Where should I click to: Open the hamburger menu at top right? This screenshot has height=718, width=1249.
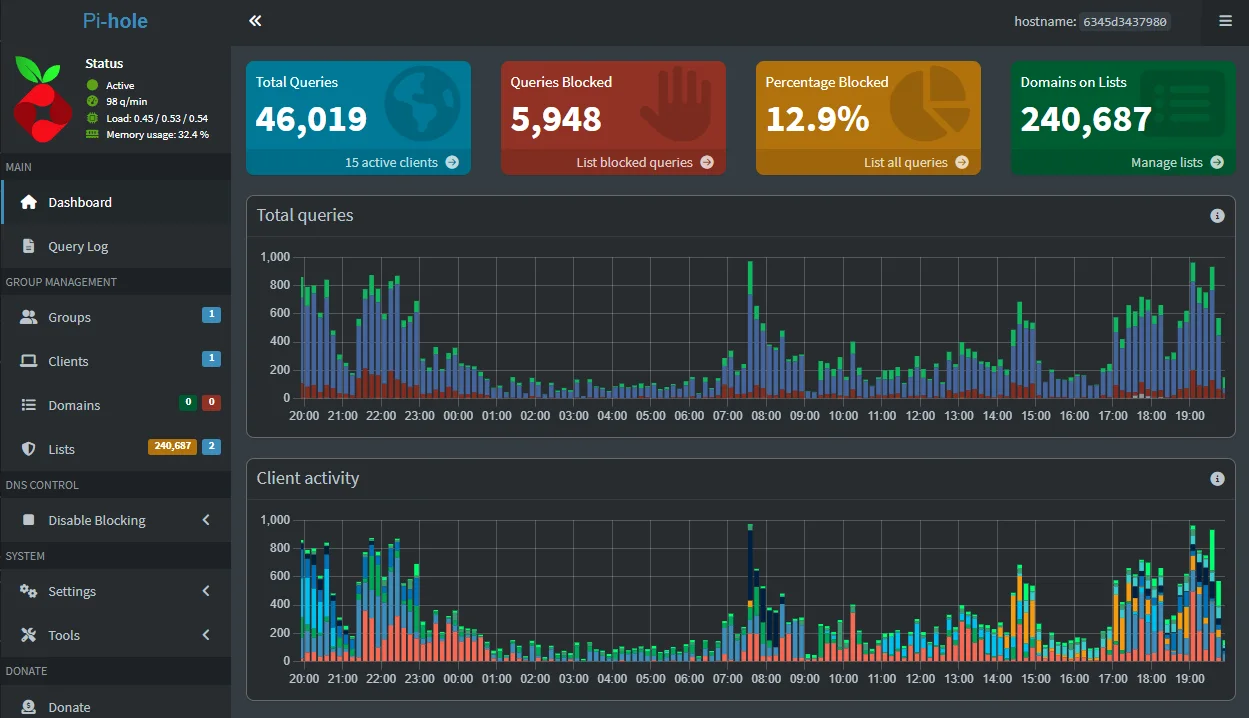point(1225,21)
